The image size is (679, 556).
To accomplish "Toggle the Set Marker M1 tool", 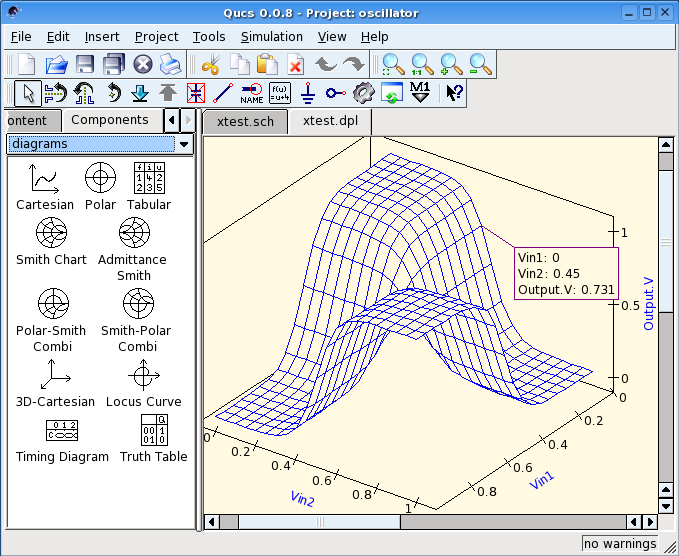I will 421,93.
